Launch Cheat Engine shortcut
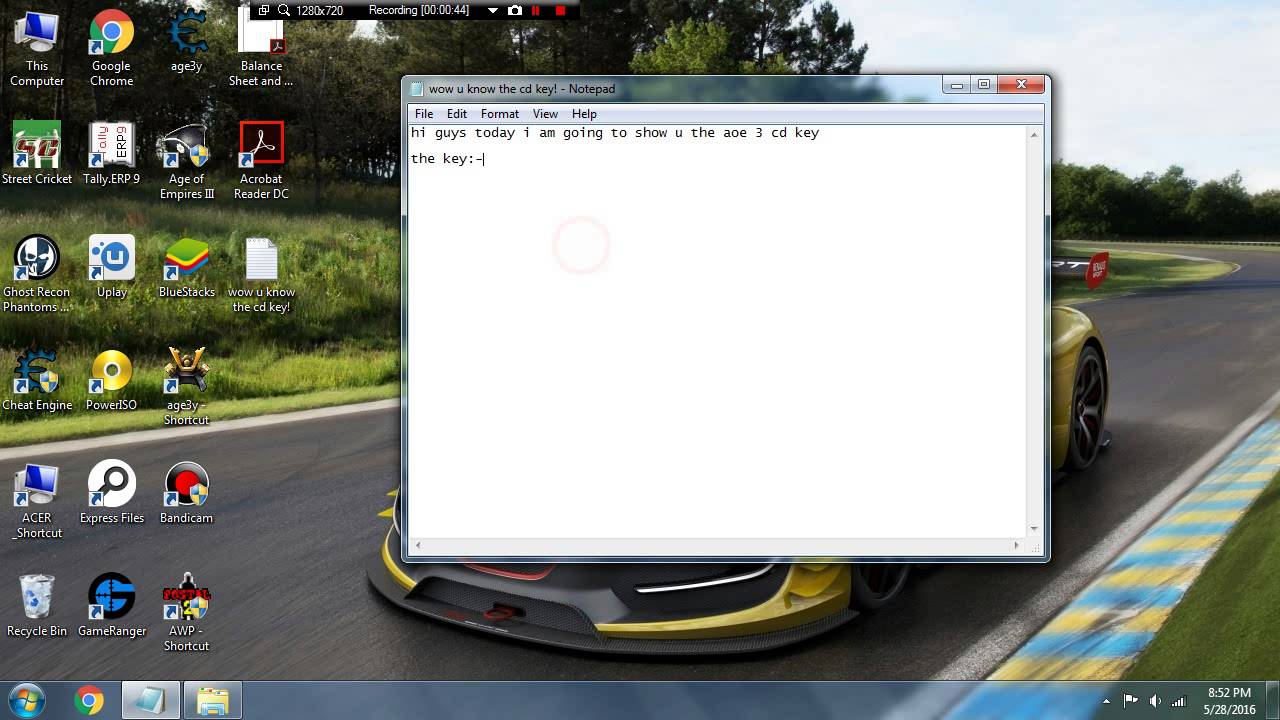1280x720 pixels. (37, 380)
